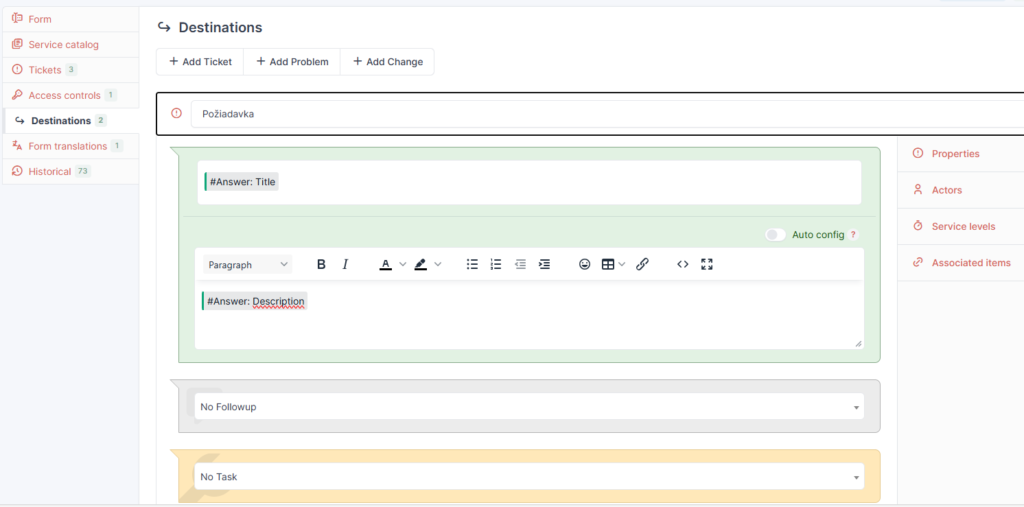Viewport: 1024px width, 507px height.
Task: Insert a bullet list in editor
Action: pyautogui.click(x=472, y=264)
